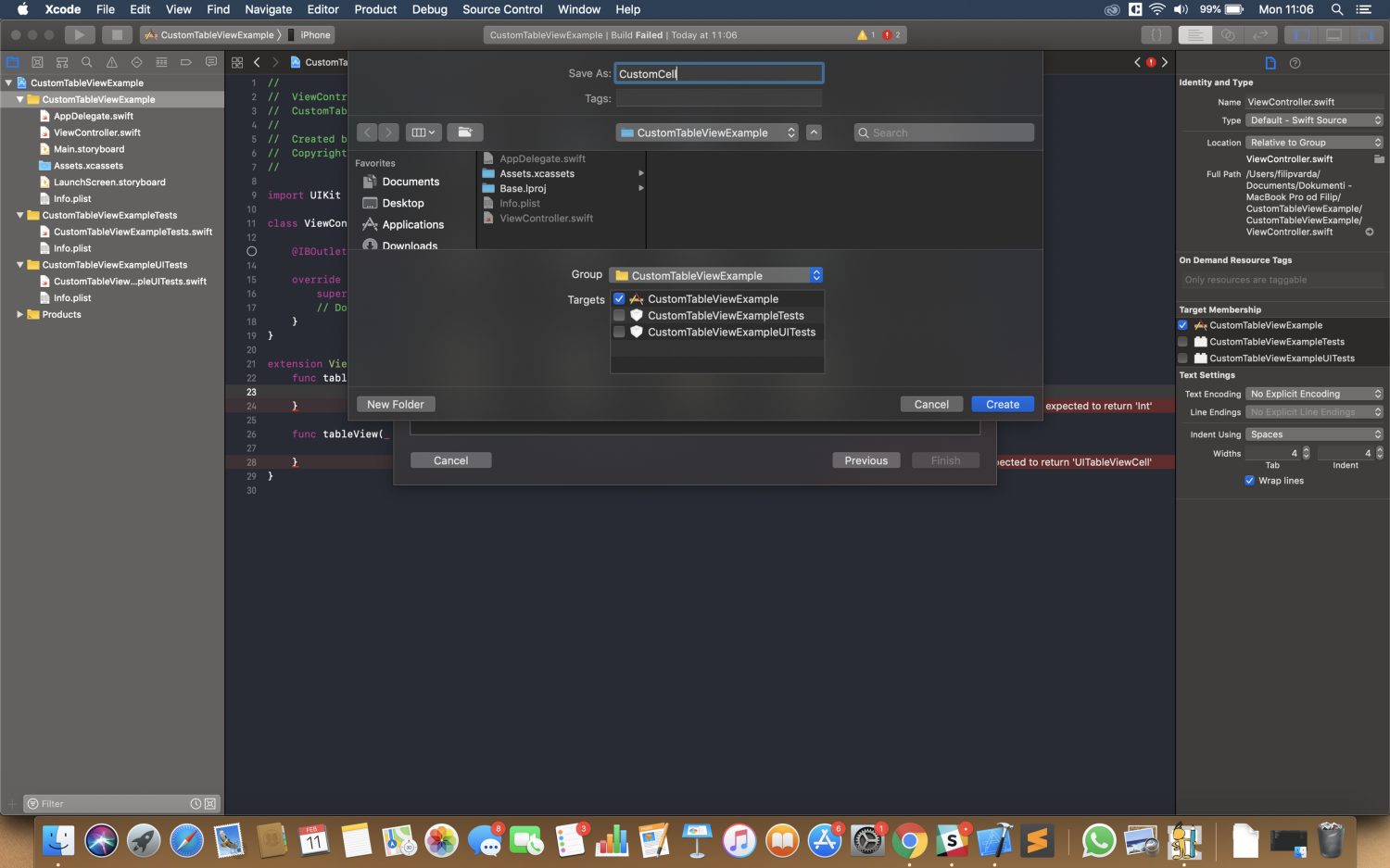This screenshot has height=868, width=1390.
Task: Select Desktop in Favorites sidebar
Action: pos(403,203)
